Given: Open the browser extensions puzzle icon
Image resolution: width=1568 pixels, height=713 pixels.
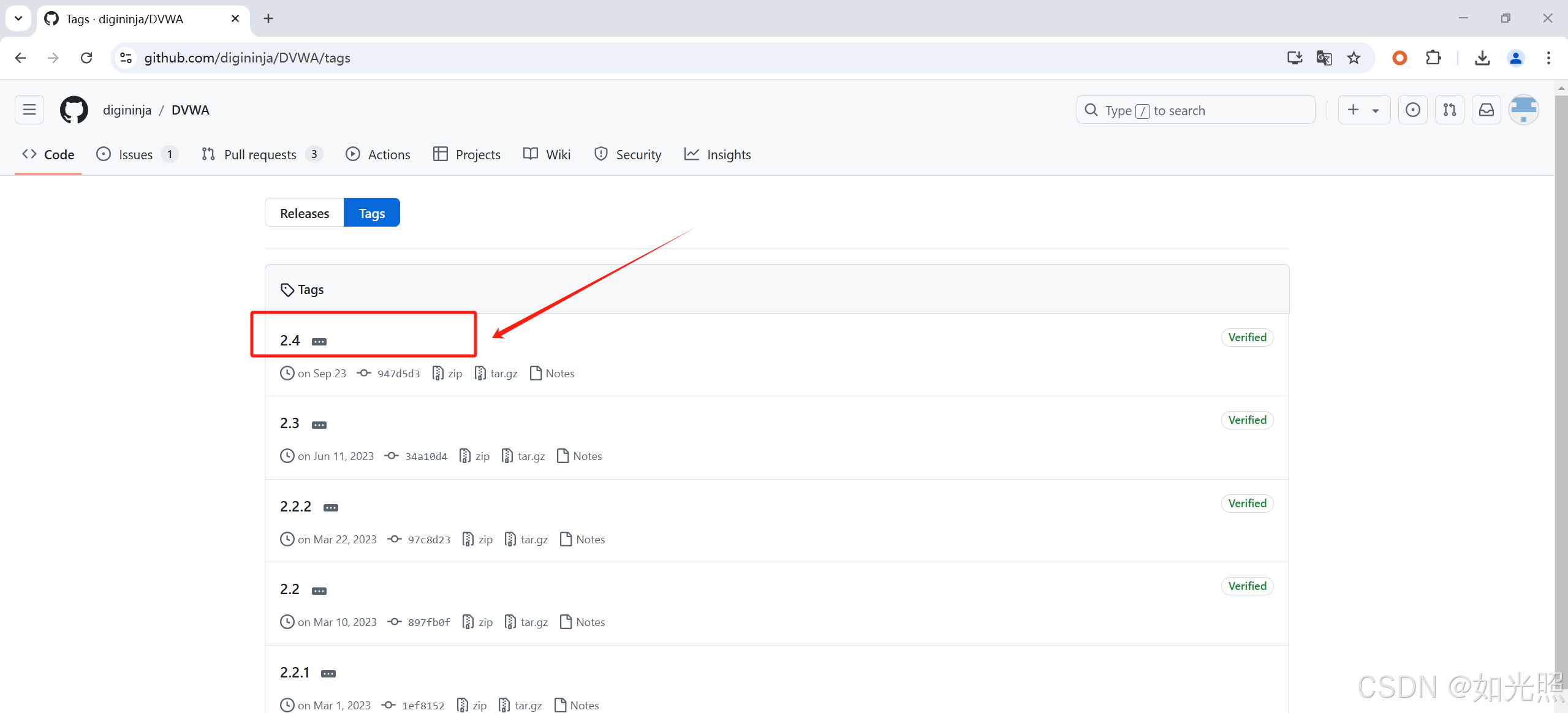Looking at the screenshot, I should click(1433, 58).
